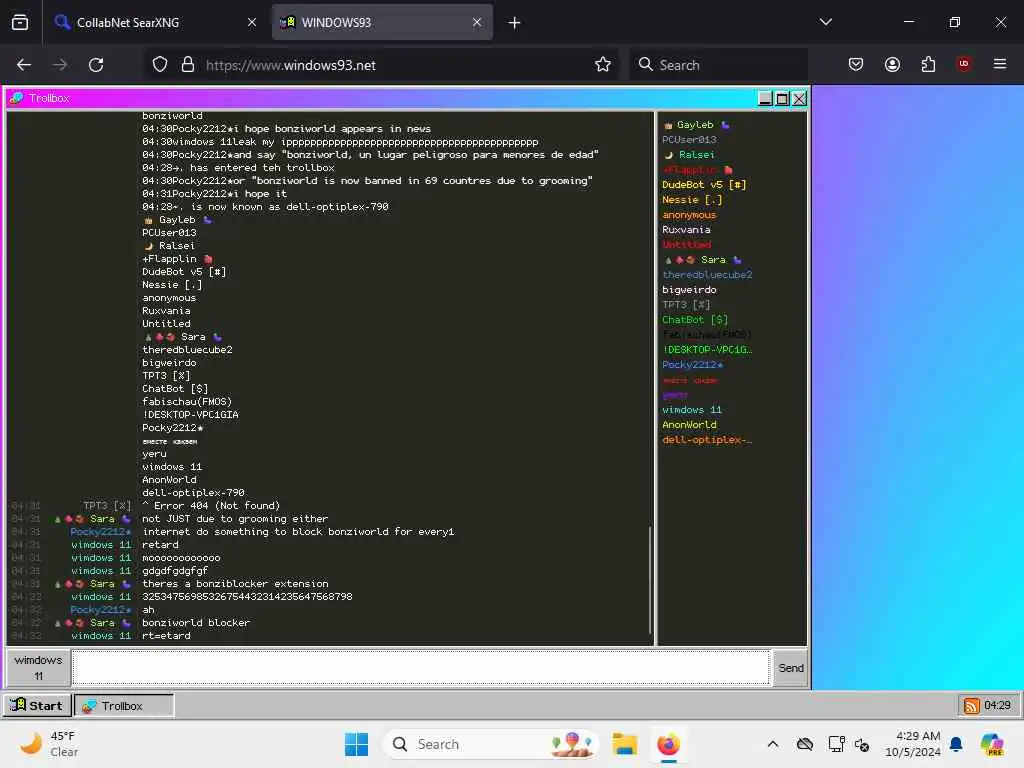Open Firefox tab overview icon
This screenshot has height=768, width=1024.
tap(20, 22)
